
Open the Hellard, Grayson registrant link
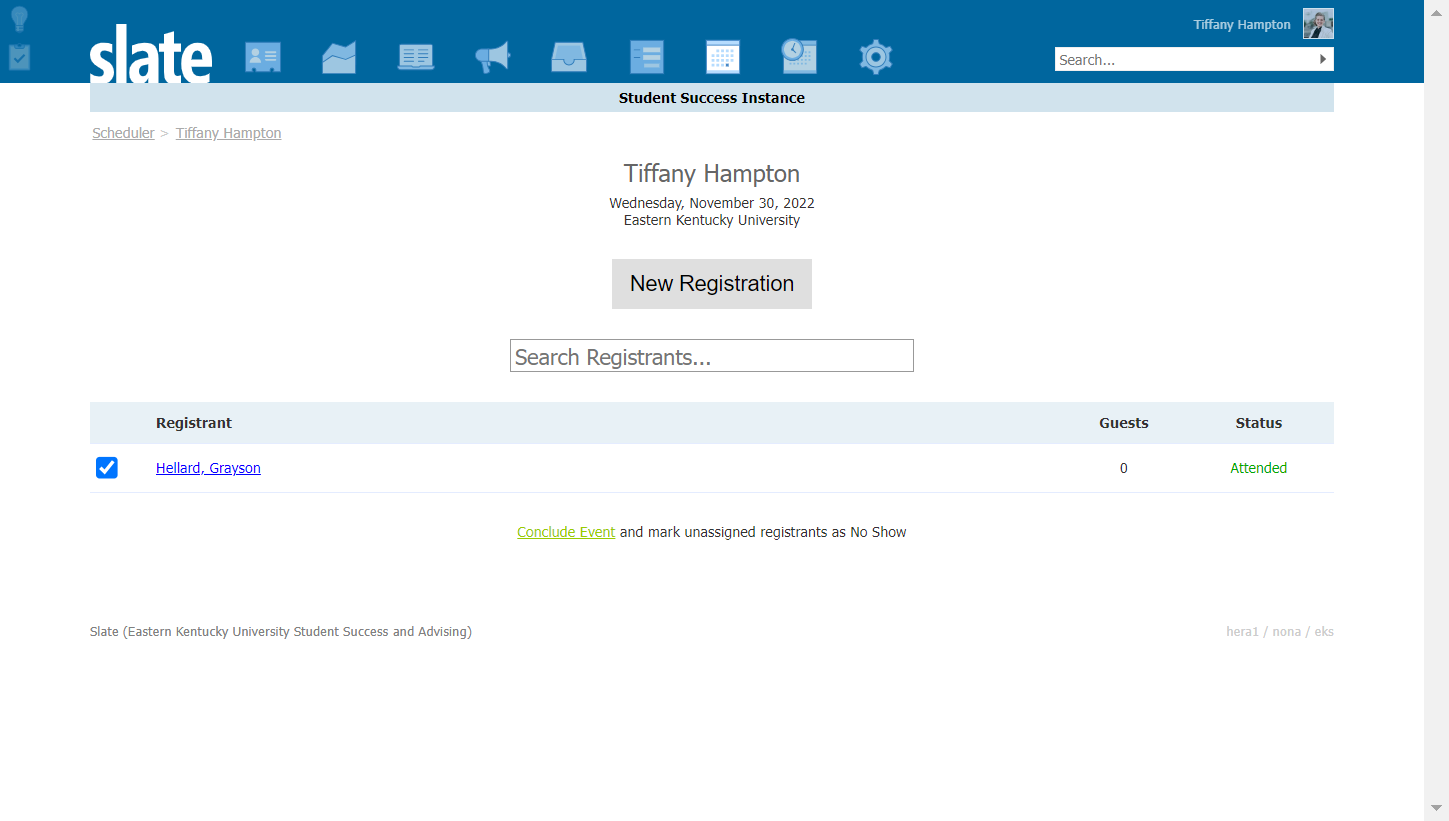pyautogui.click(x=208, y=468)
